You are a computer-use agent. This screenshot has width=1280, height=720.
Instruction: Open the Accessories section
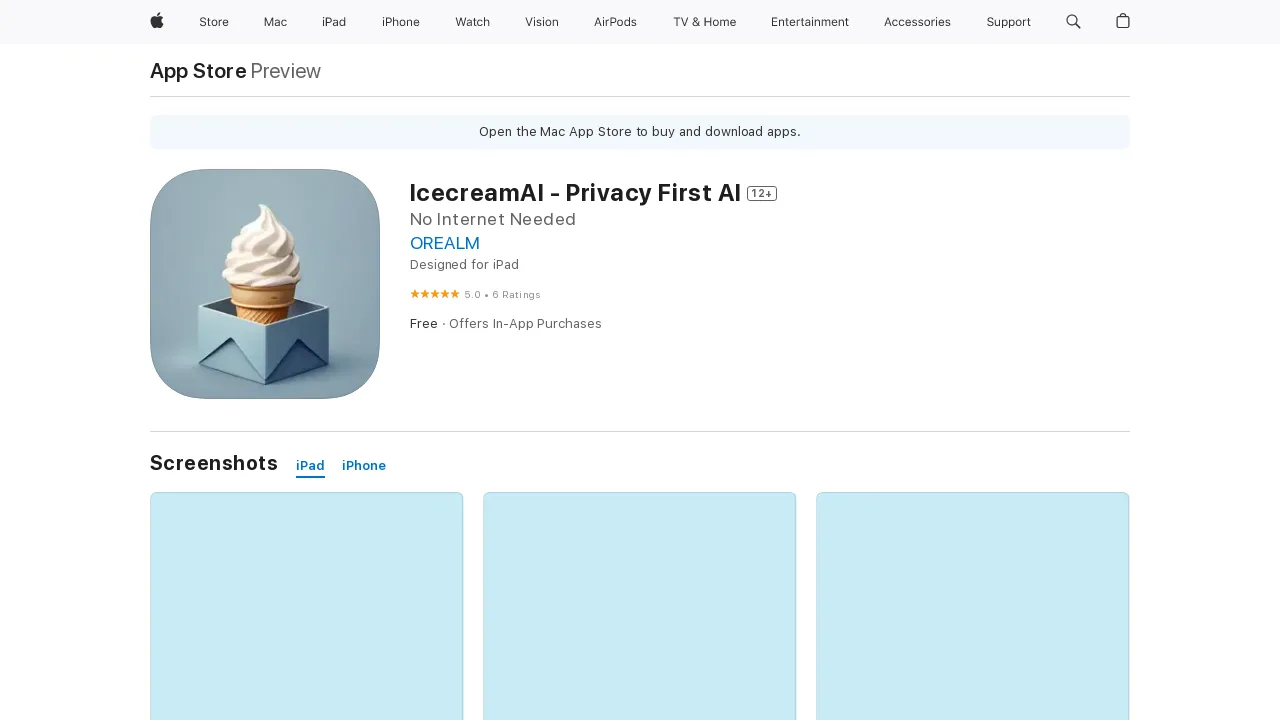[917, 22]
